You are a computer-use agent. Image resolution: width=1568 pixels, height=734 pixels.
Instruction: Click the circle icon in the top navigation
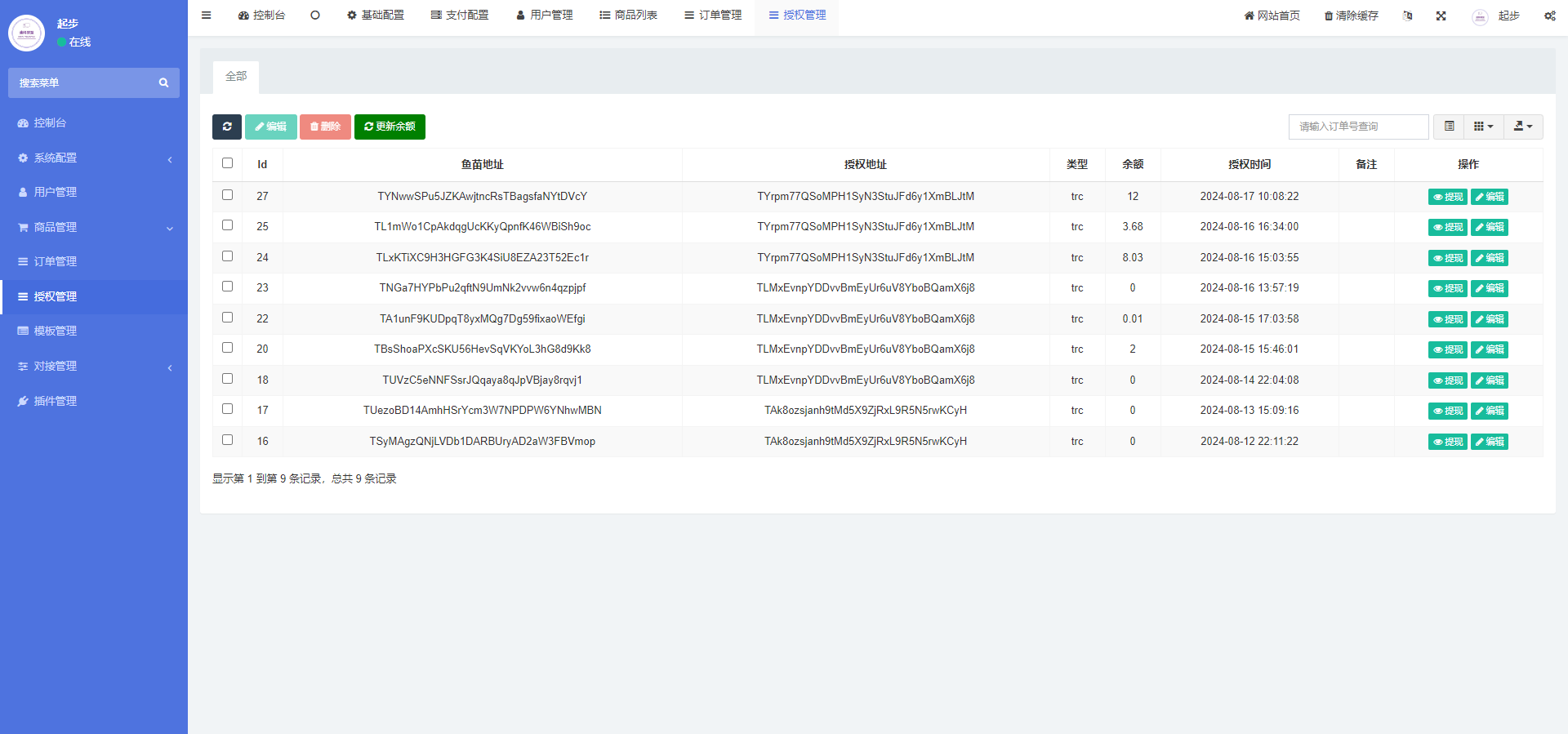pos(315,16)
